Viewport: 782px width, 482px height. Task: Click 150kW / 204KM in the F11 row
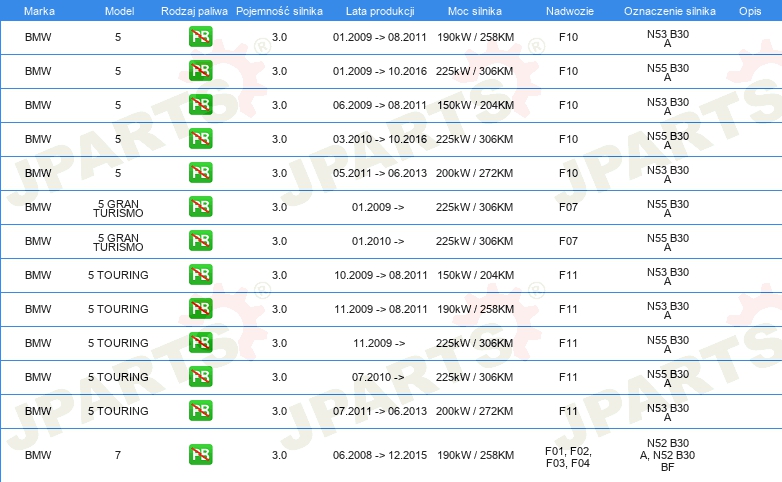click(475, 274)
